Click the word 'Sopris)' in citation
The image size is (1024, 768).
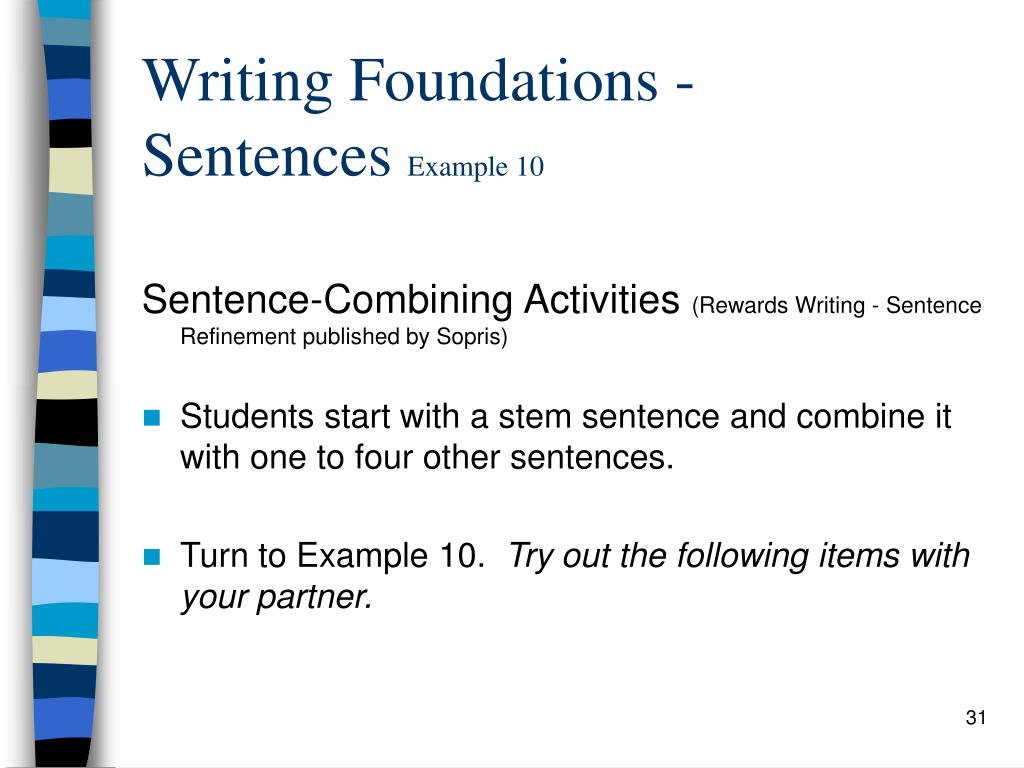(x=472, y=336)
